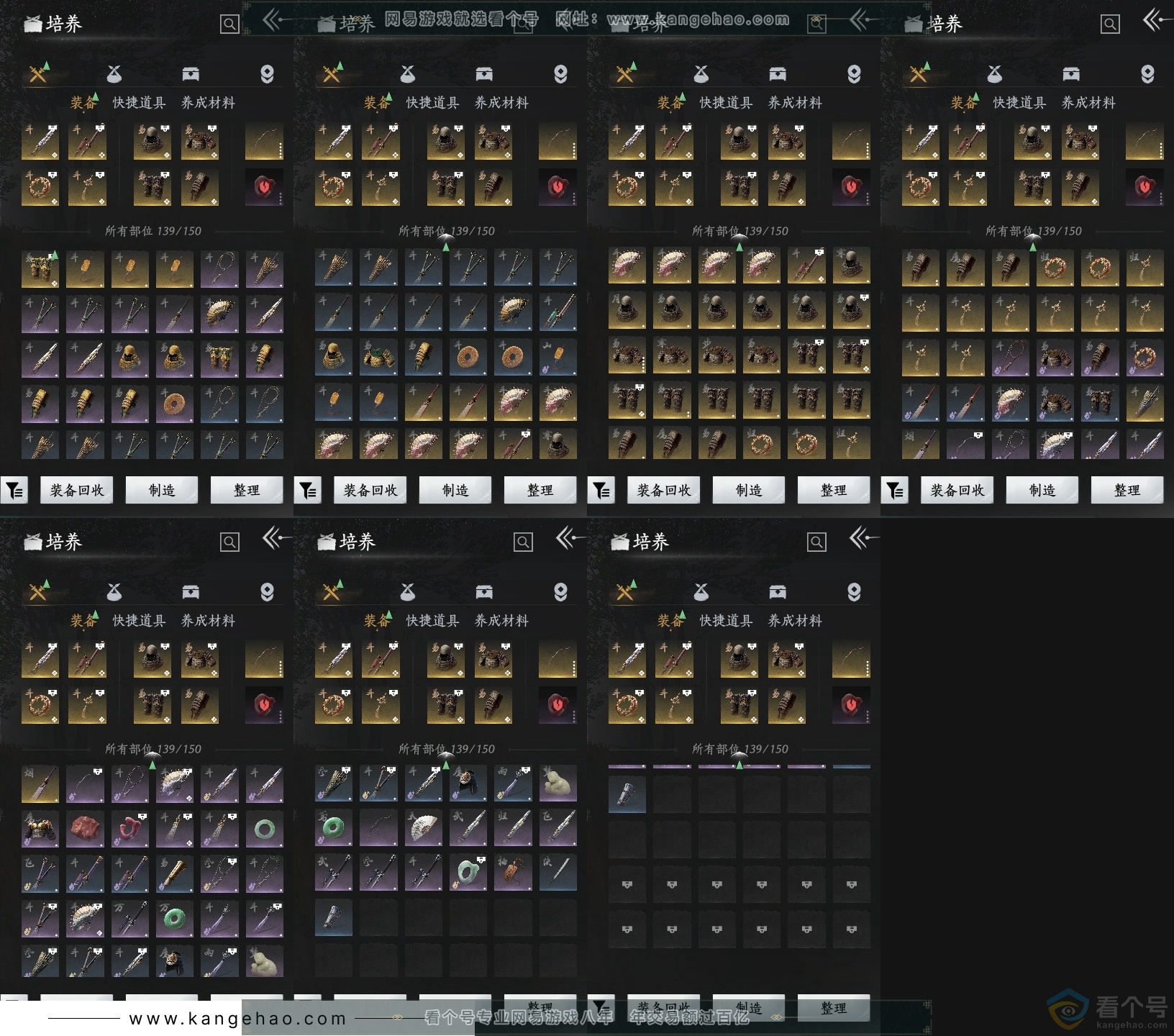Click 制造 button in top-left panel
The width and height of the screenshot is (1174, 1036).
click(x=162, y=490)
